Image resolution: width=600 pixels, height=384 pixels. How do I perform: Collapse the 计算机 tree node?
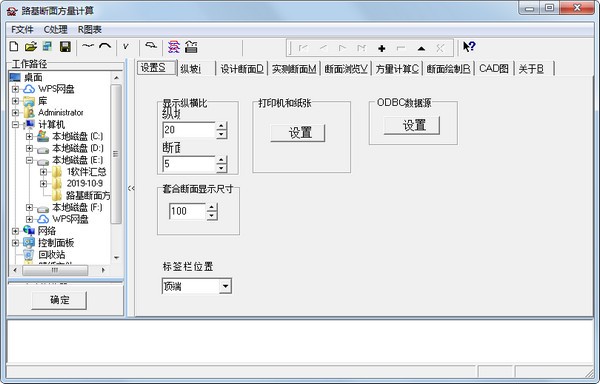click(x=15, y=124)
